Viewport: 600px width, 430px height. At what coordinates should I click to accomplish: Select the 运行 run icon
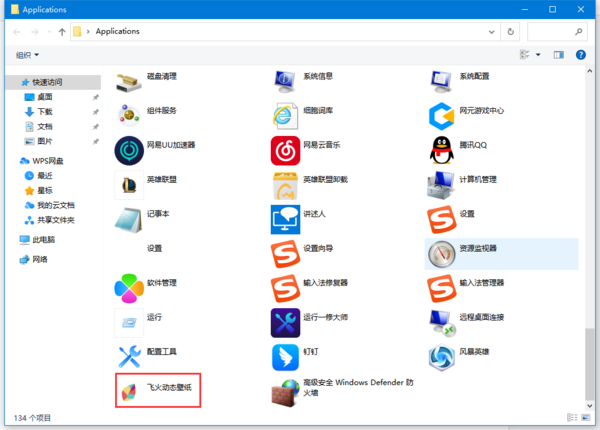[129, 323]
